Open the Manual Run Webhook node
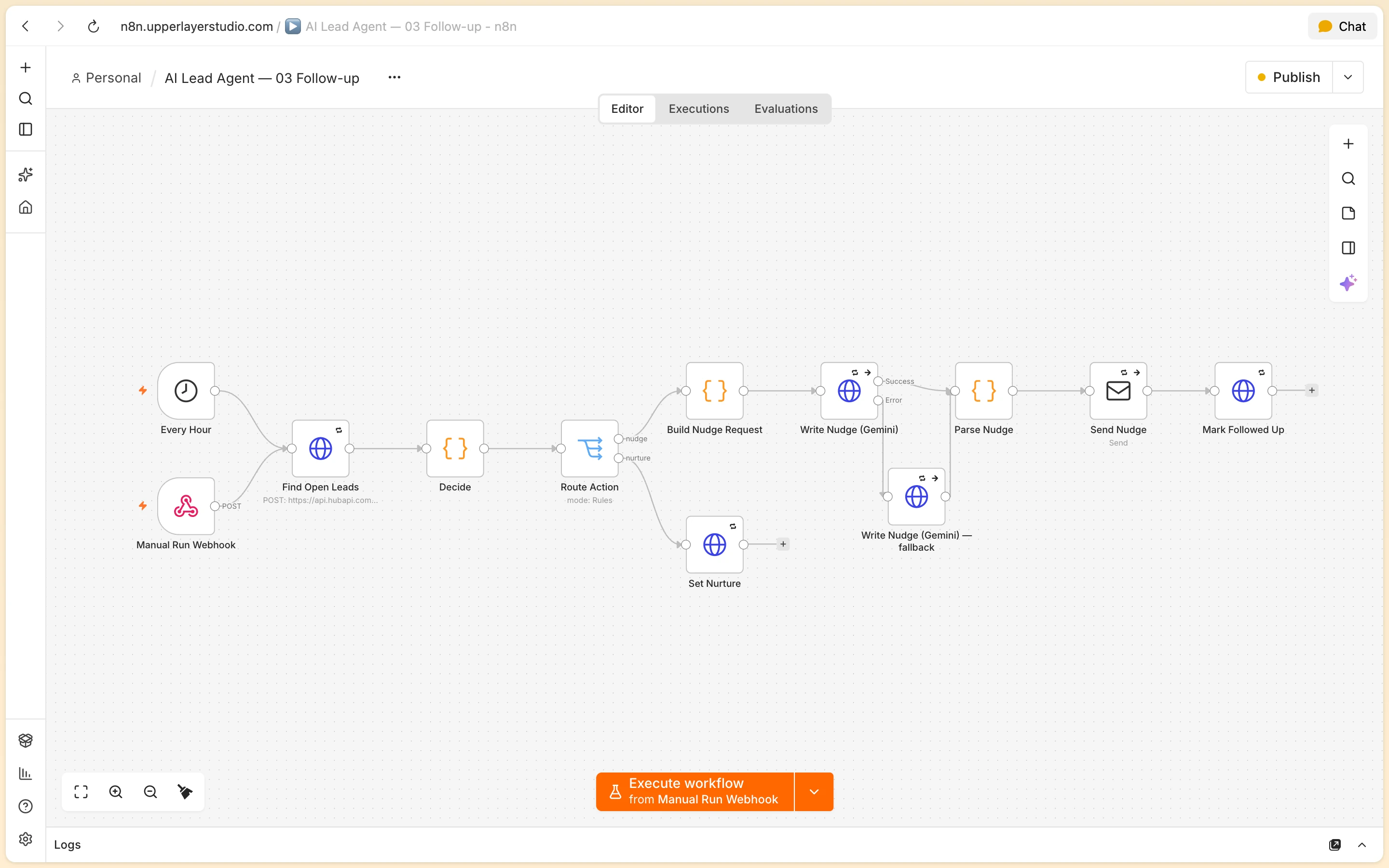1389x868 pixels. [x=186, y=506]
